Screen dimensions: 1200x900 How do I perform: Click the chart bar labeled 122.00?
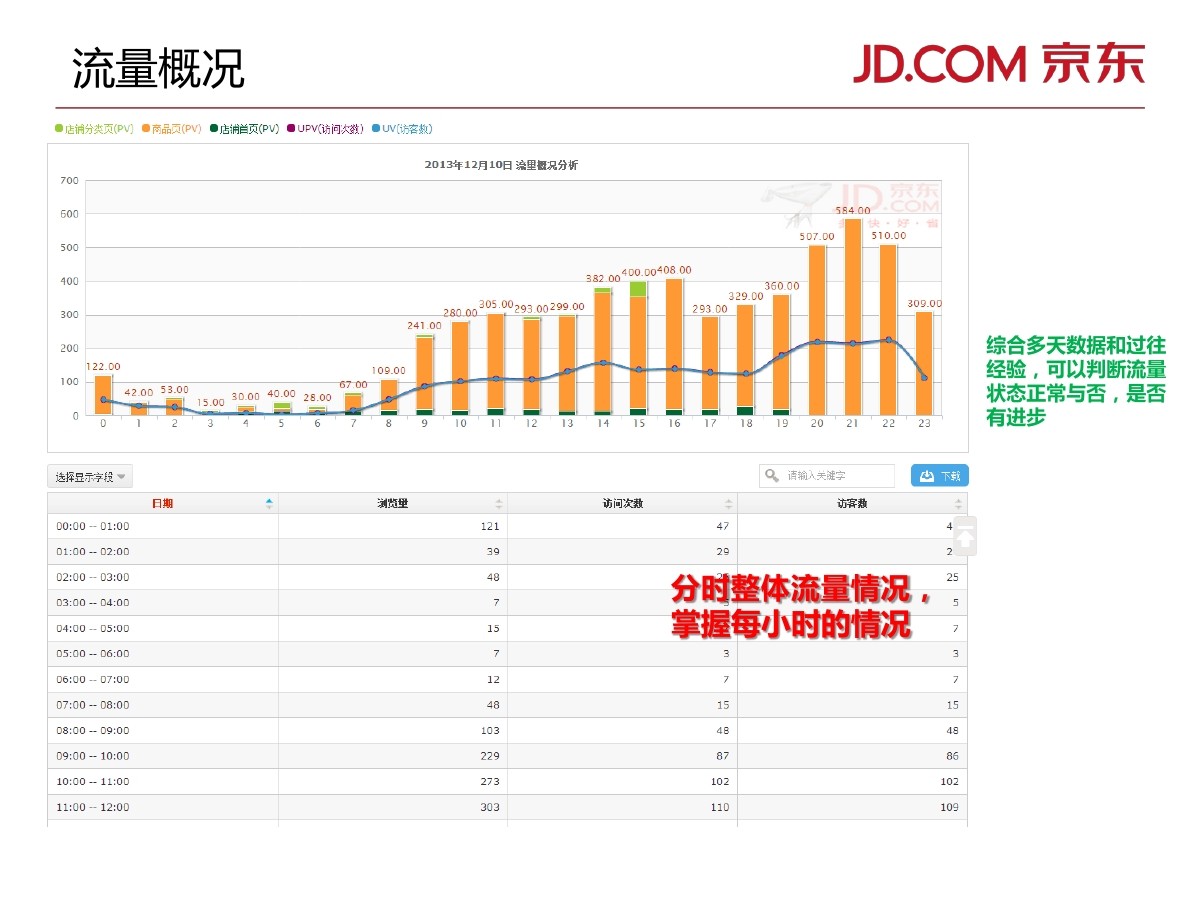[103, 395]
